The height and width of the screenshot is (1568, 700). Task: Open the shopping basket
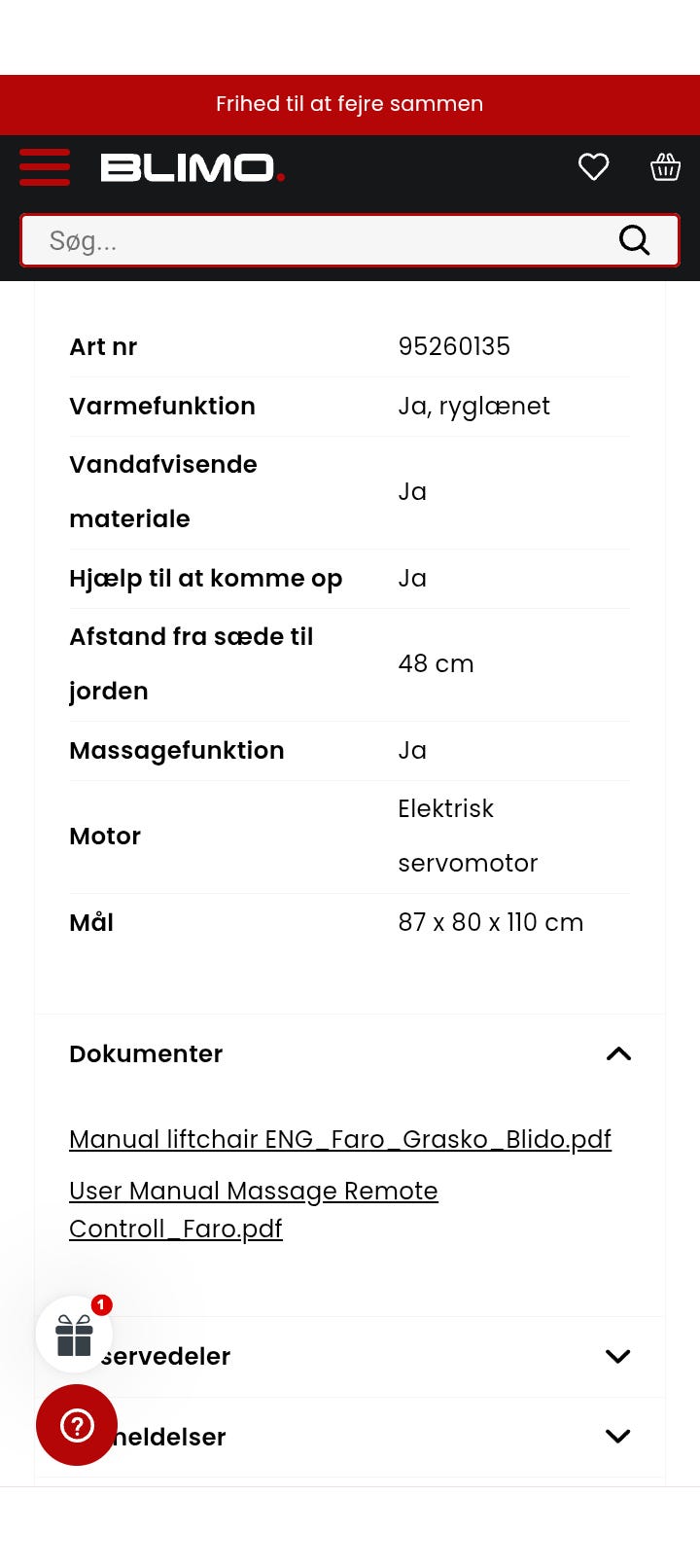tap(665, 167)
